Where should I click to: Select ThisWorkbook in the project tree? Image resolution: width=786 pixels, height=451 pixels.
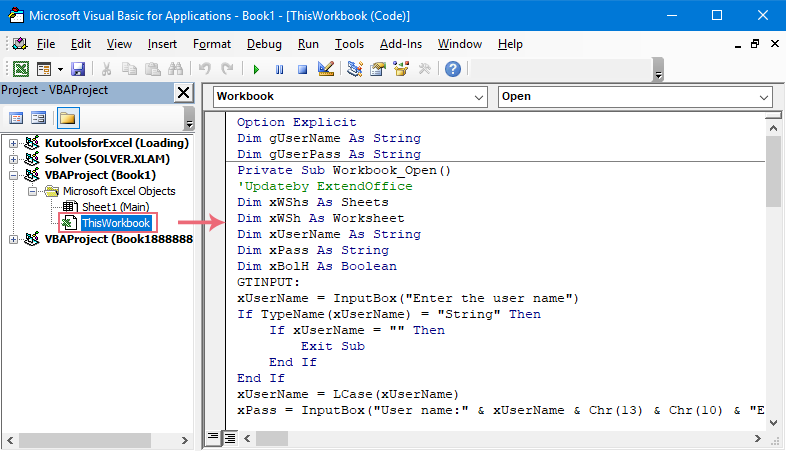click(x=116, y=223)
